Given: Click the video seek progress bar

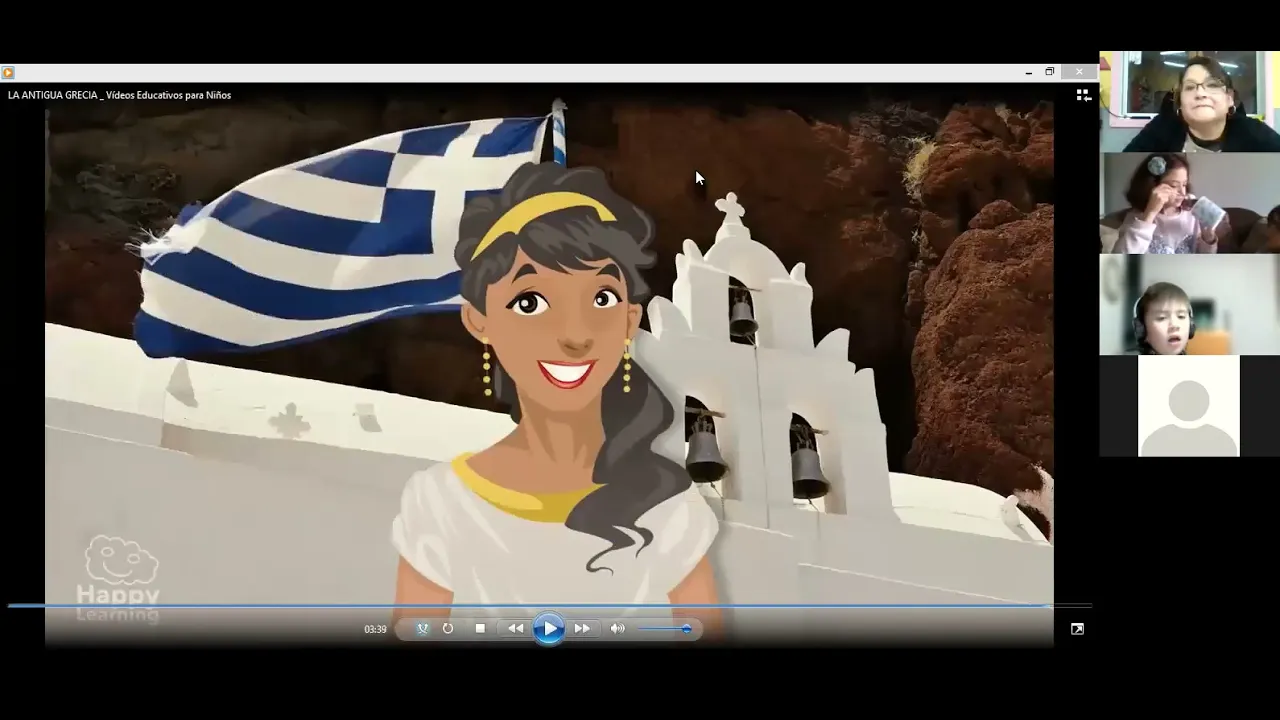Looking at the screenshot, I should pyautogui.click(x=548, y=605).
